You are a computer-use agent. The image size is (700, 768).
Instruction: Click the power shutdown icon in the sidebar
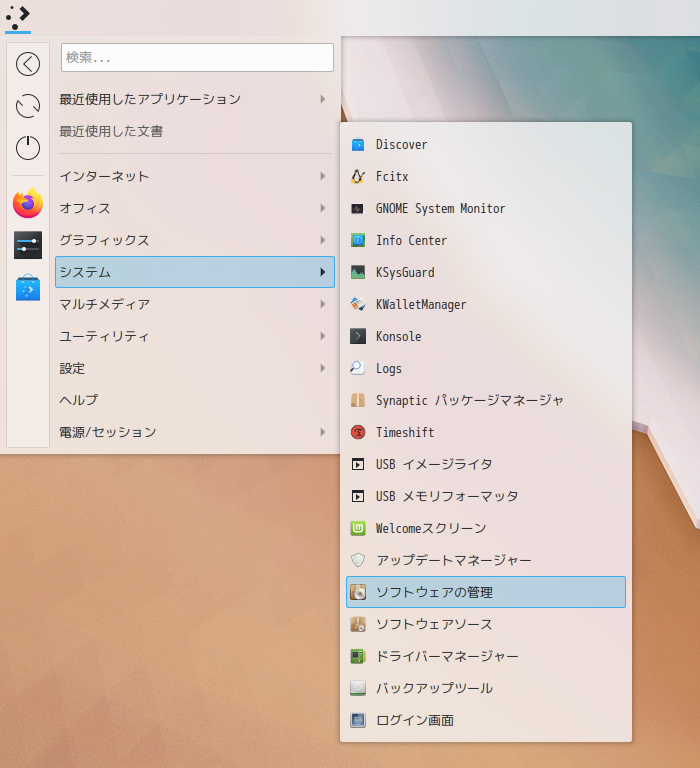28,148
